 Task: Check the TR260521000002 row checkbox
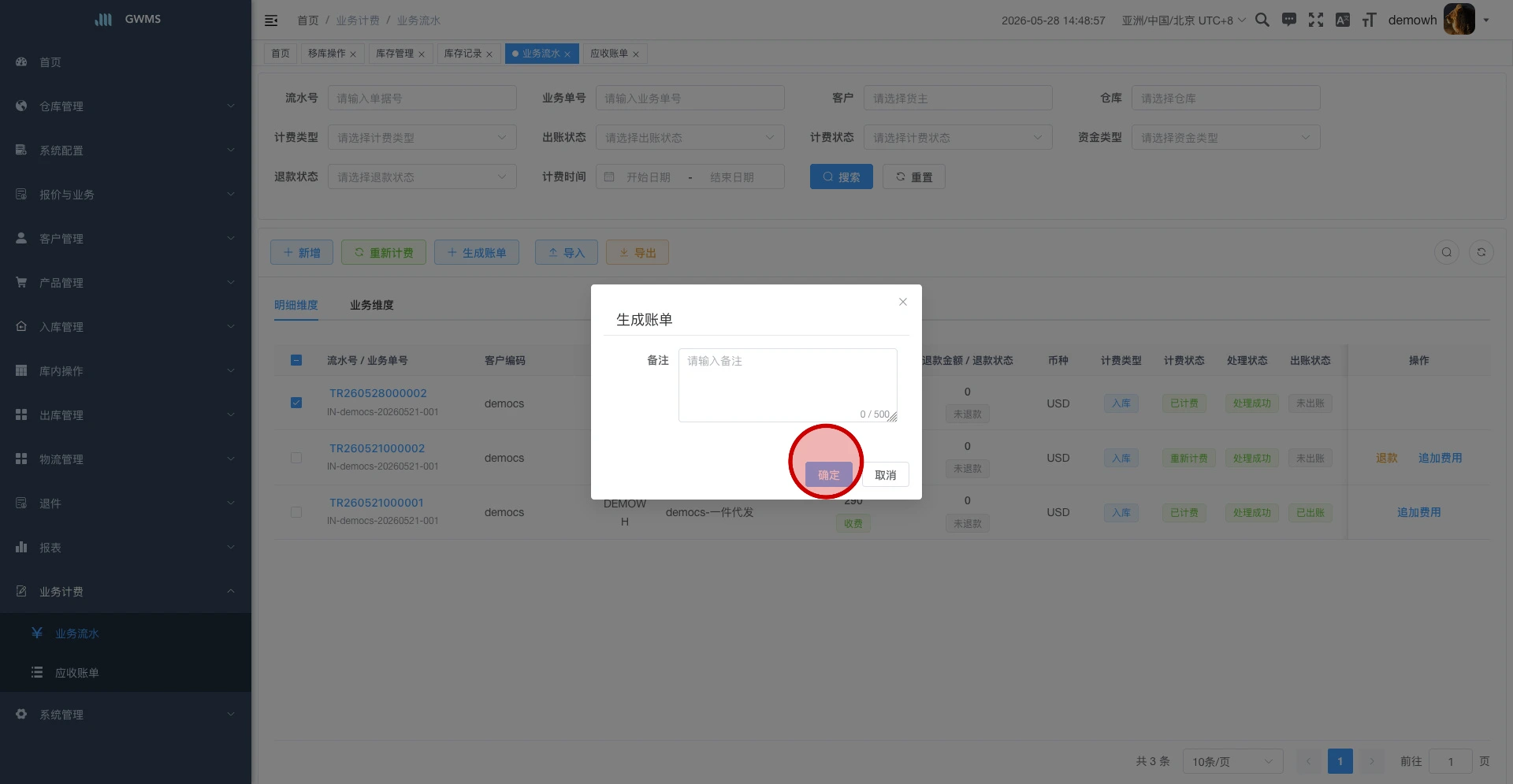point(296,458)
